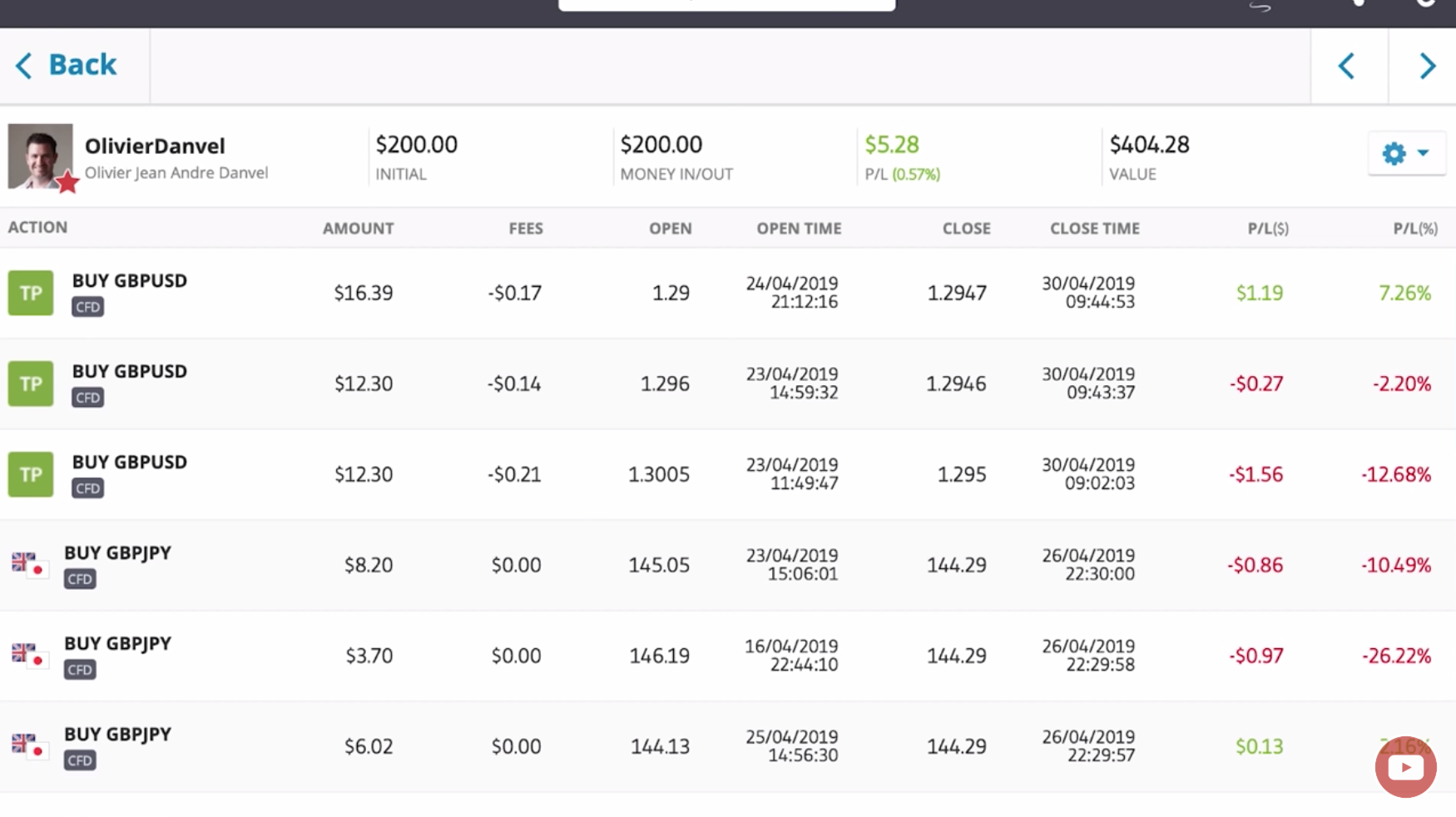Select the TP icon on the third GBPUSD trade
The height and width of the screenshot is (817, 1456).
[30, 474]
